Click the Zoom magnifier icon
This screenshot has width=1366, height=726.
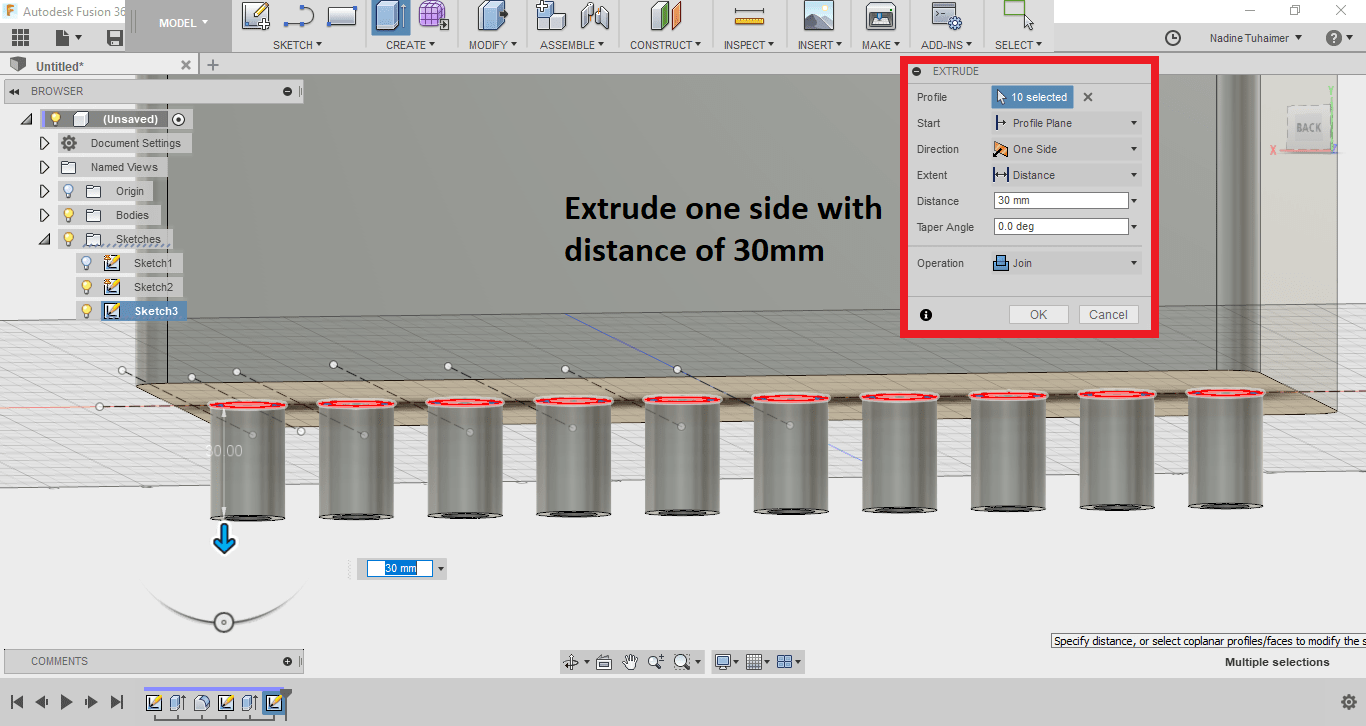pos(656,662)
